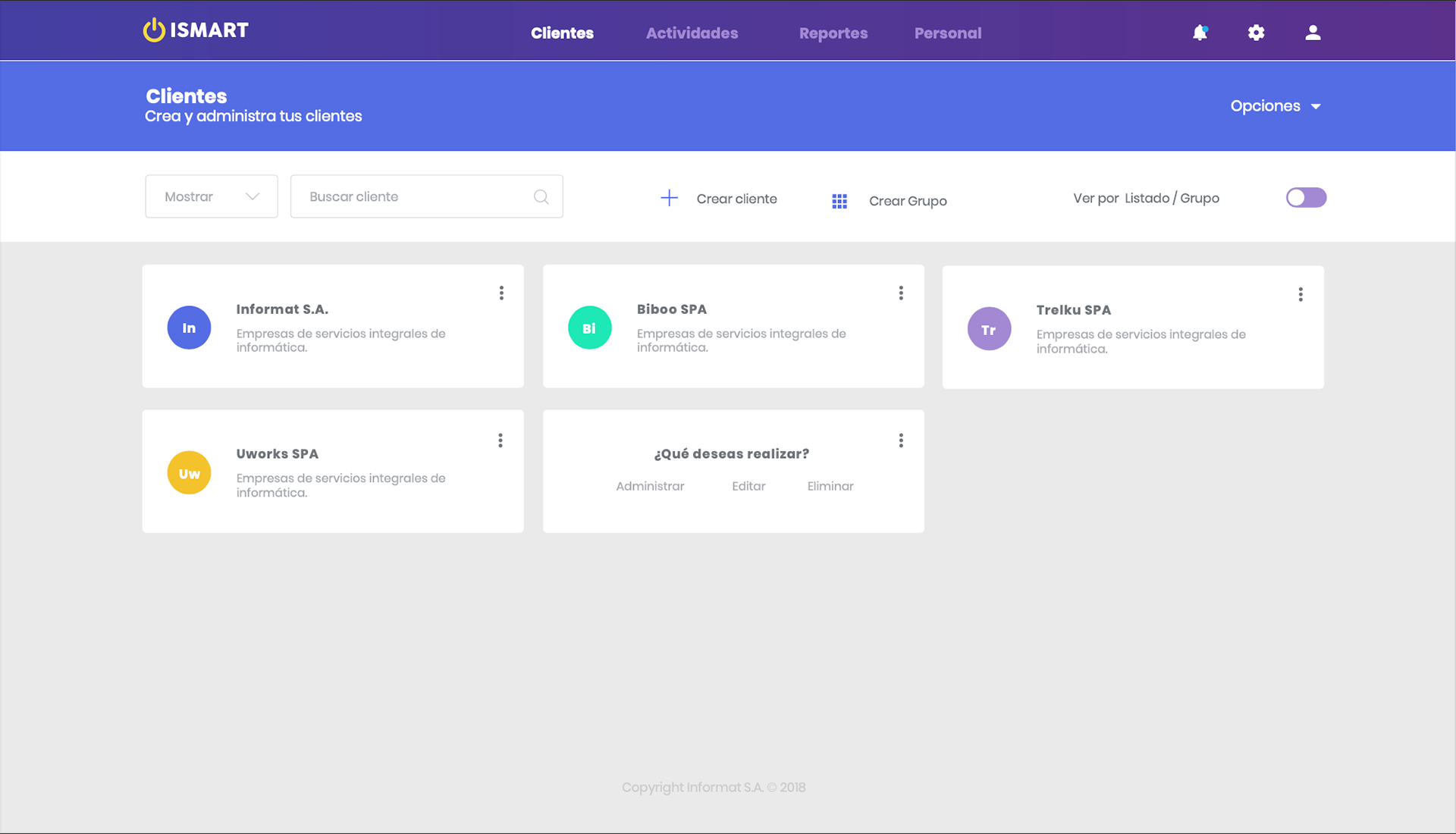Click the search magnifier icon
The width and height of the screenshot is (1456, 834).
point(541,197)
